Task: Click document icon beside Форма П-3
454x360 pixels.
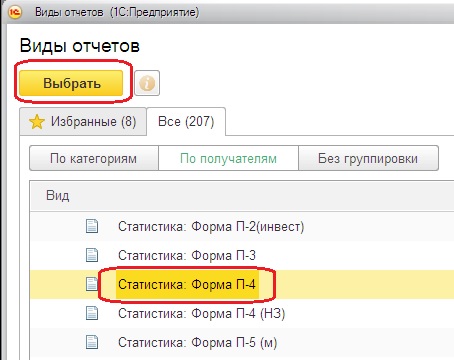Action: point(92,255)
